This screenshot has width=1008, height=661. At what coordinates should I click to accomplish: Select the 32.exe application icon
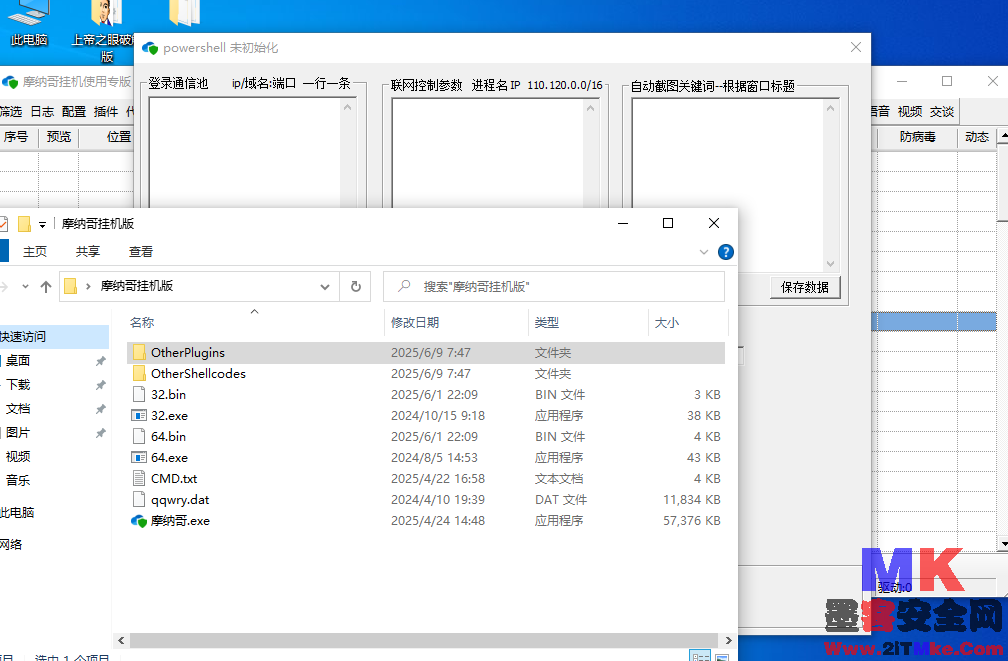139,415
